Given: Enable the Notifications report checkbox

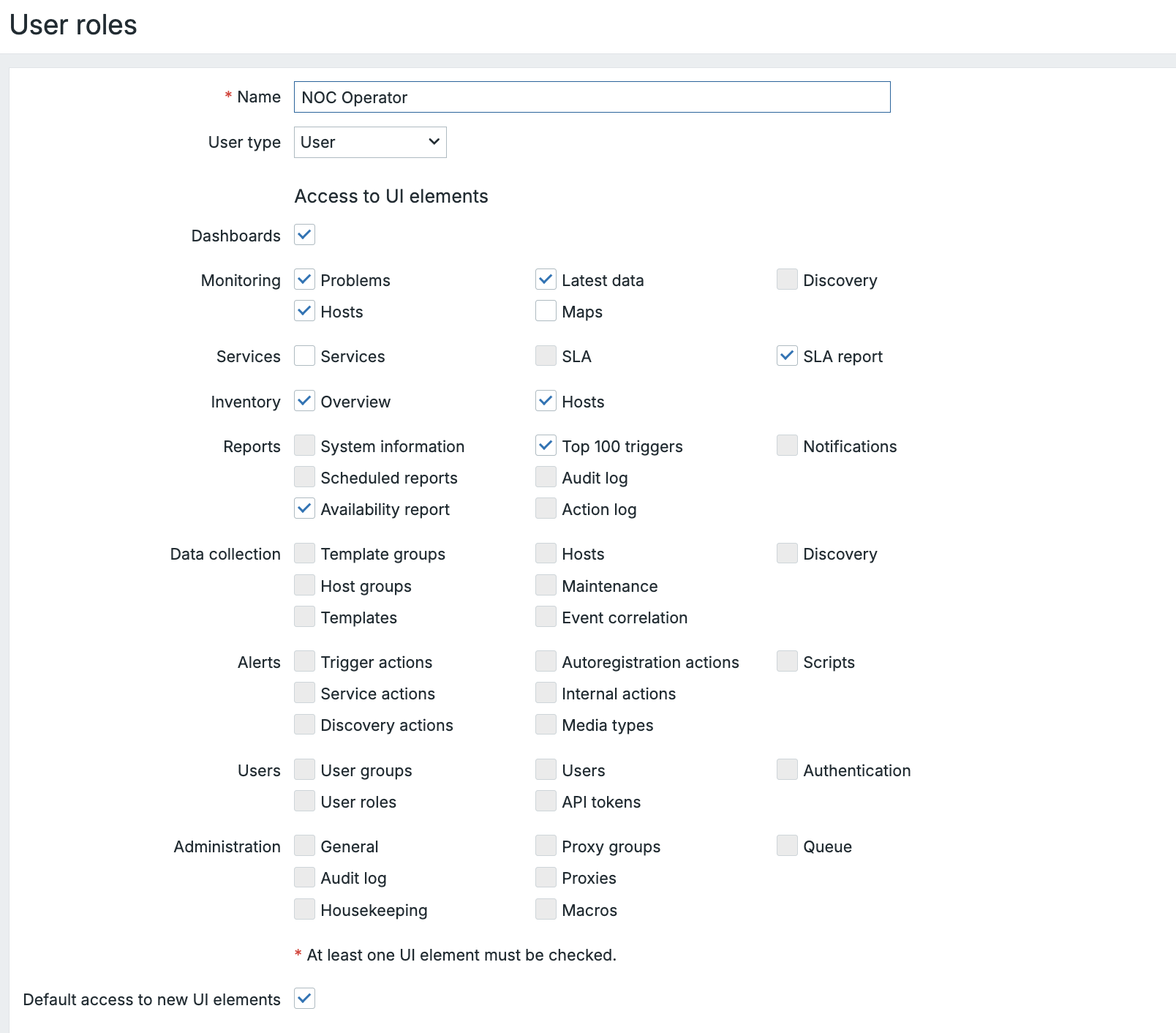Looking at the screenshot, I should pos(786,446).
